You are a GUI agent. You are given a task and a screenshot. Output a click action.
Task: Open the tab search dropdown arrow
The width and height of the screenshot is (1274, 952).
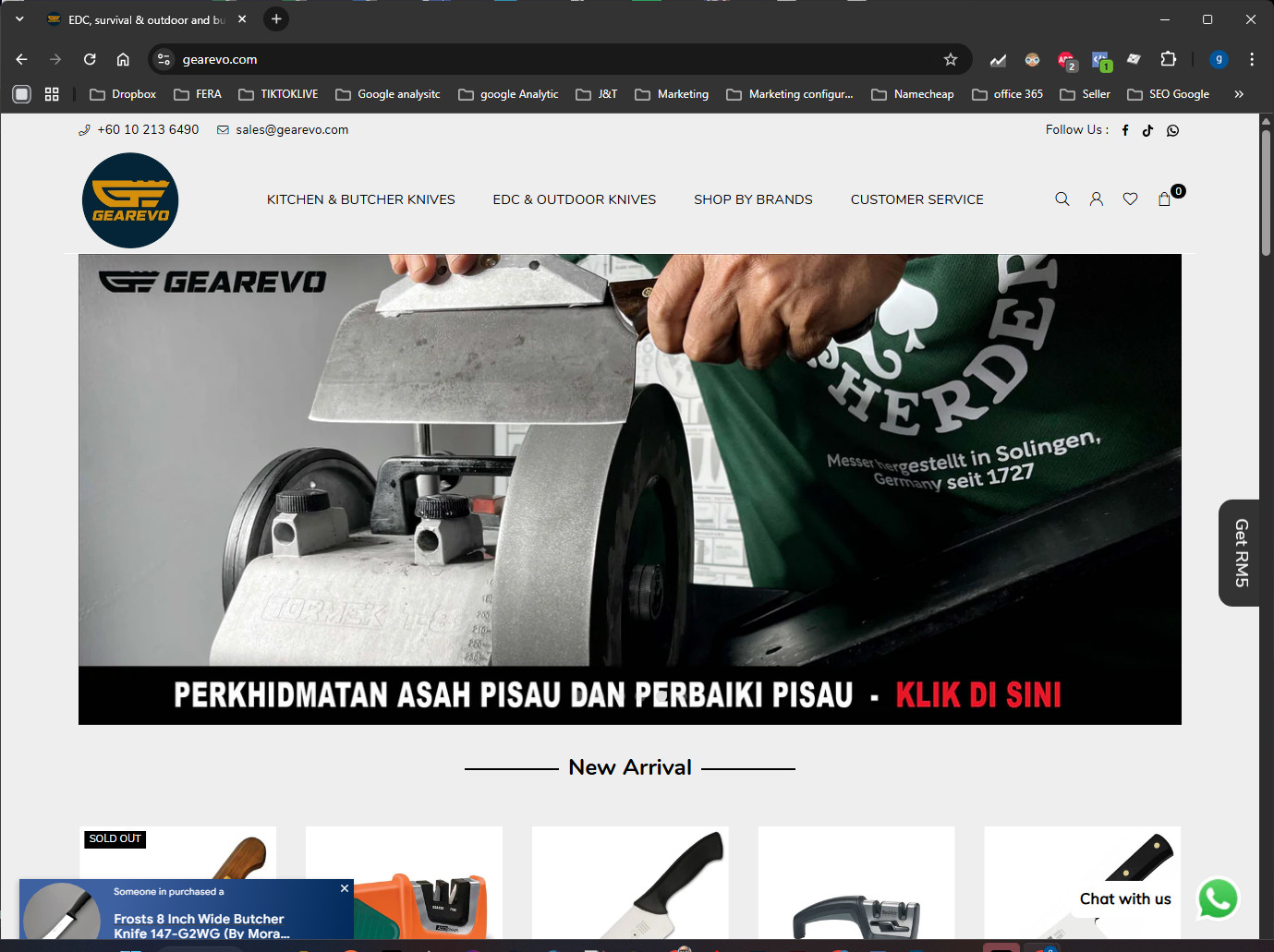pyautogui.click(x=19, y=19)
